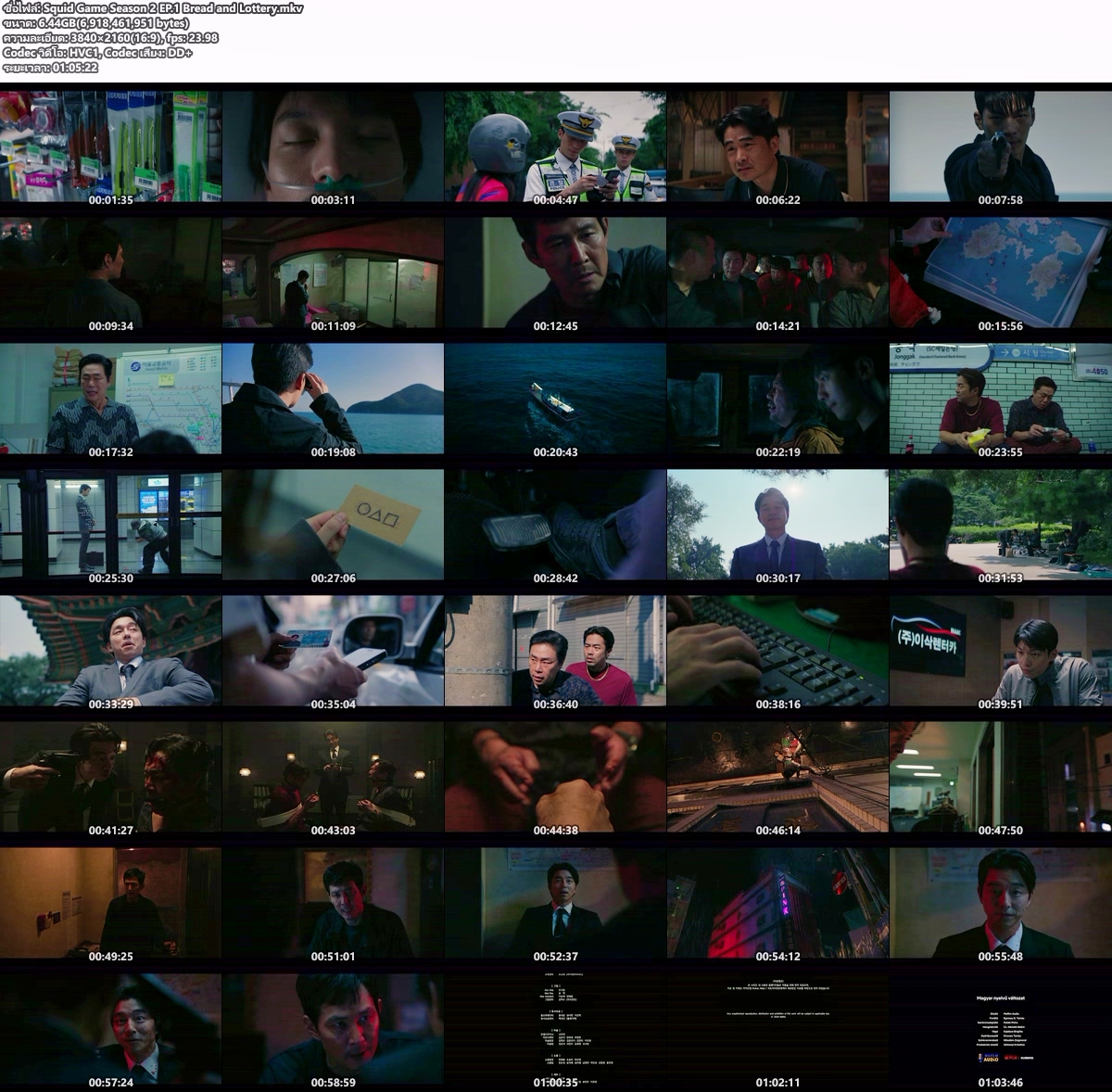Click the thumbnail stamped 00:41:27
The height and width of the screenshot is (1092, 1112).
point(111,777)
